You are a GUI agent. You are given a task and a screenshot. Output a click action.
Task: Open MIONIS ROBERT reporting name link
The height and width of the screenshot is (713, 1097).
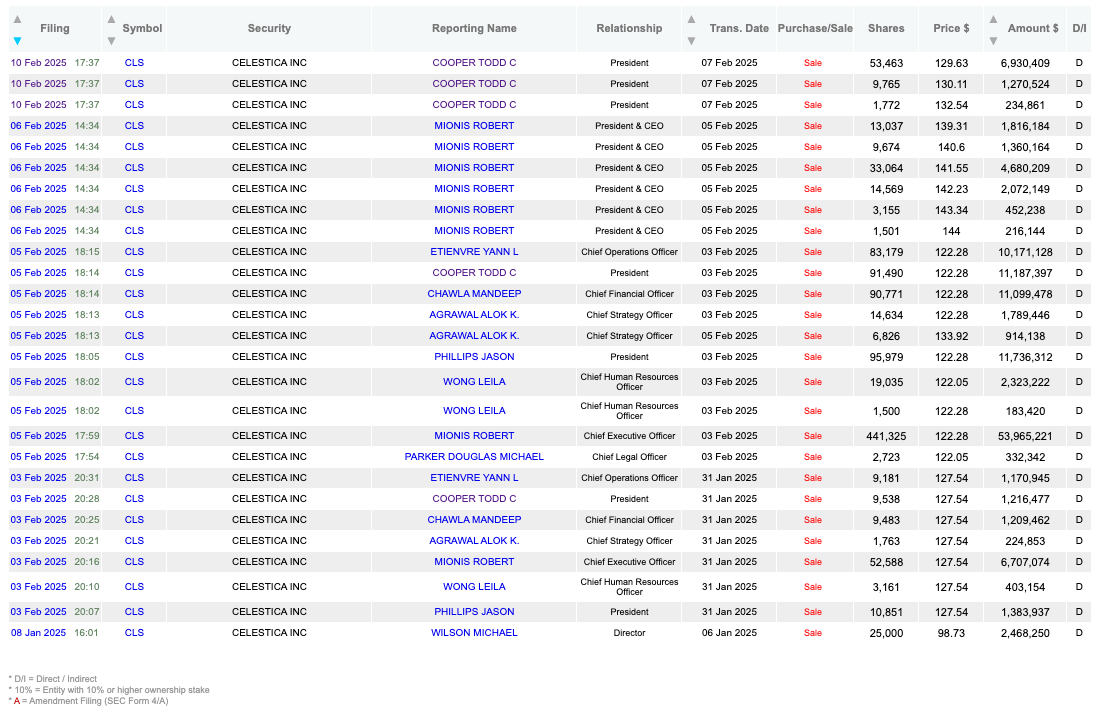click(474, 125)
